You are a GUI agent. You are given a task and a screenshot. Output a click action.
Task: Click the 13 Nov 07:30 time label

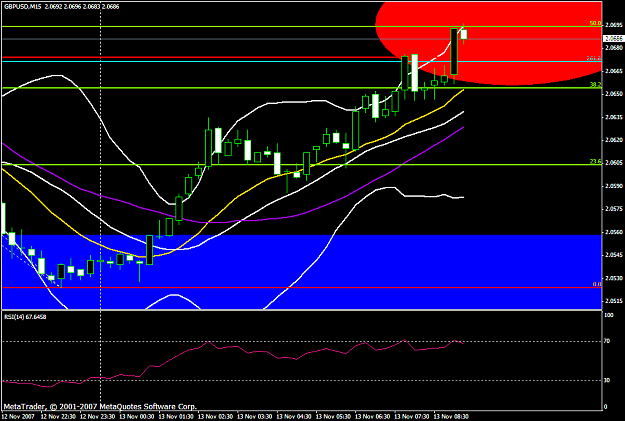[412, 417]
